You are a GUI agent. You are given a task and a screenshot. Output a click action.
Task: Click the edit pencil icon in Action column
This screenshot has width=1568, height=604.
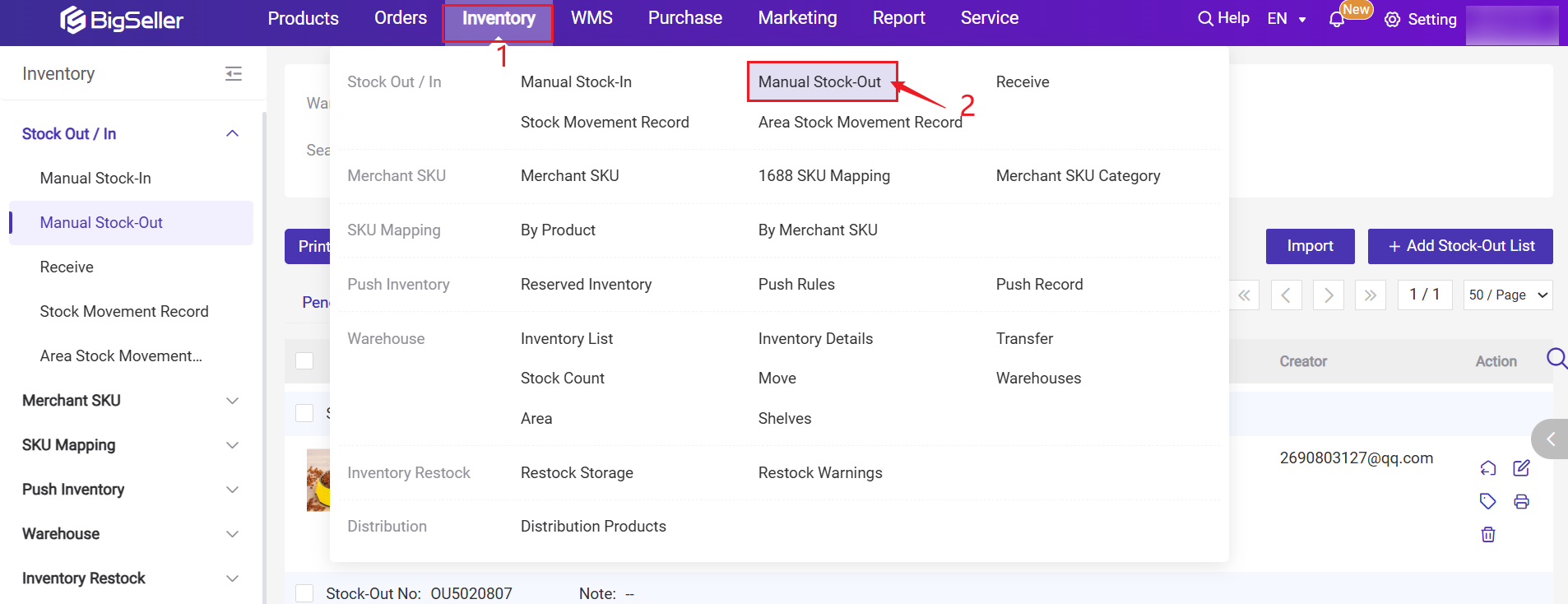[x=1521, y=468]
